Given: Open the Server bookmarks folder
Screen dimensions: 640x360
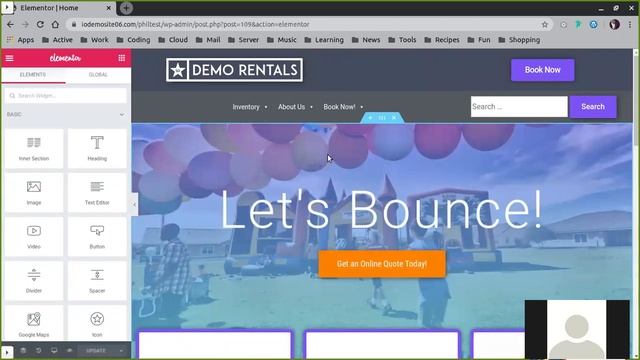Looking at the screenshot, I should pos(243,40).
